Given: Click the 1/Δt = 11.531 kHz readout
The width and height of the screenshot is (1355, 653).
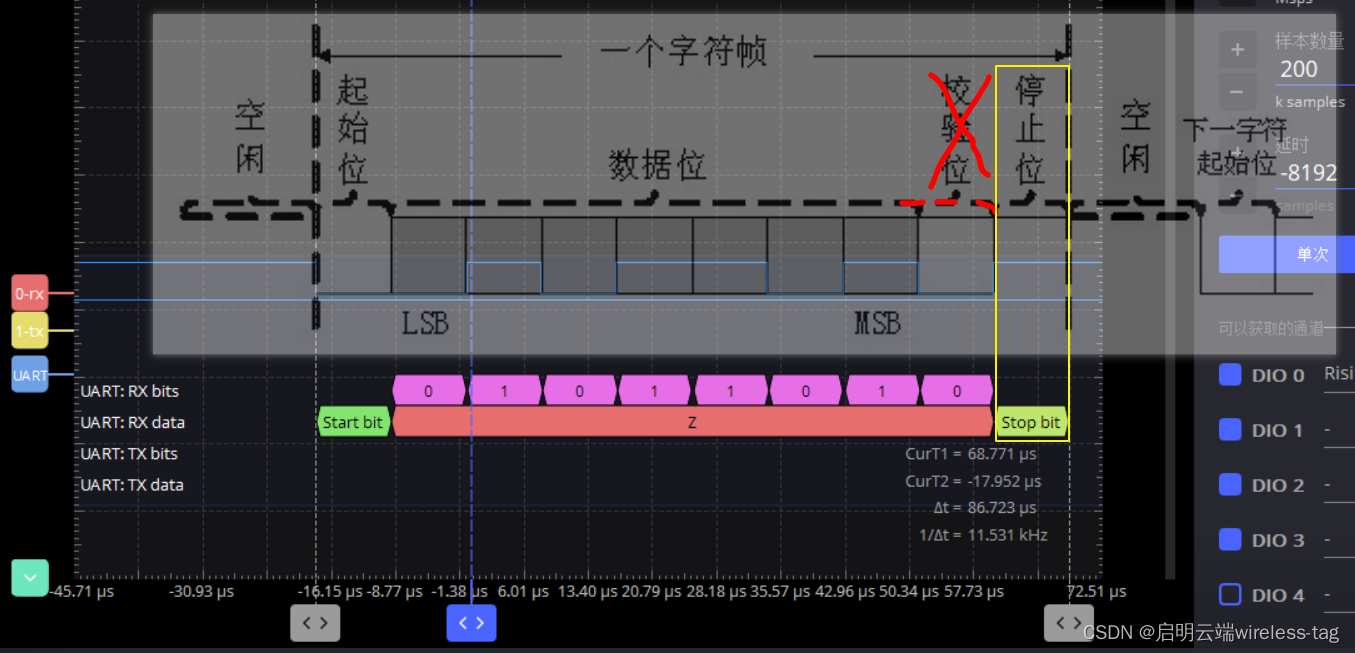Looking at the screenshot, I should pos(983,535).
